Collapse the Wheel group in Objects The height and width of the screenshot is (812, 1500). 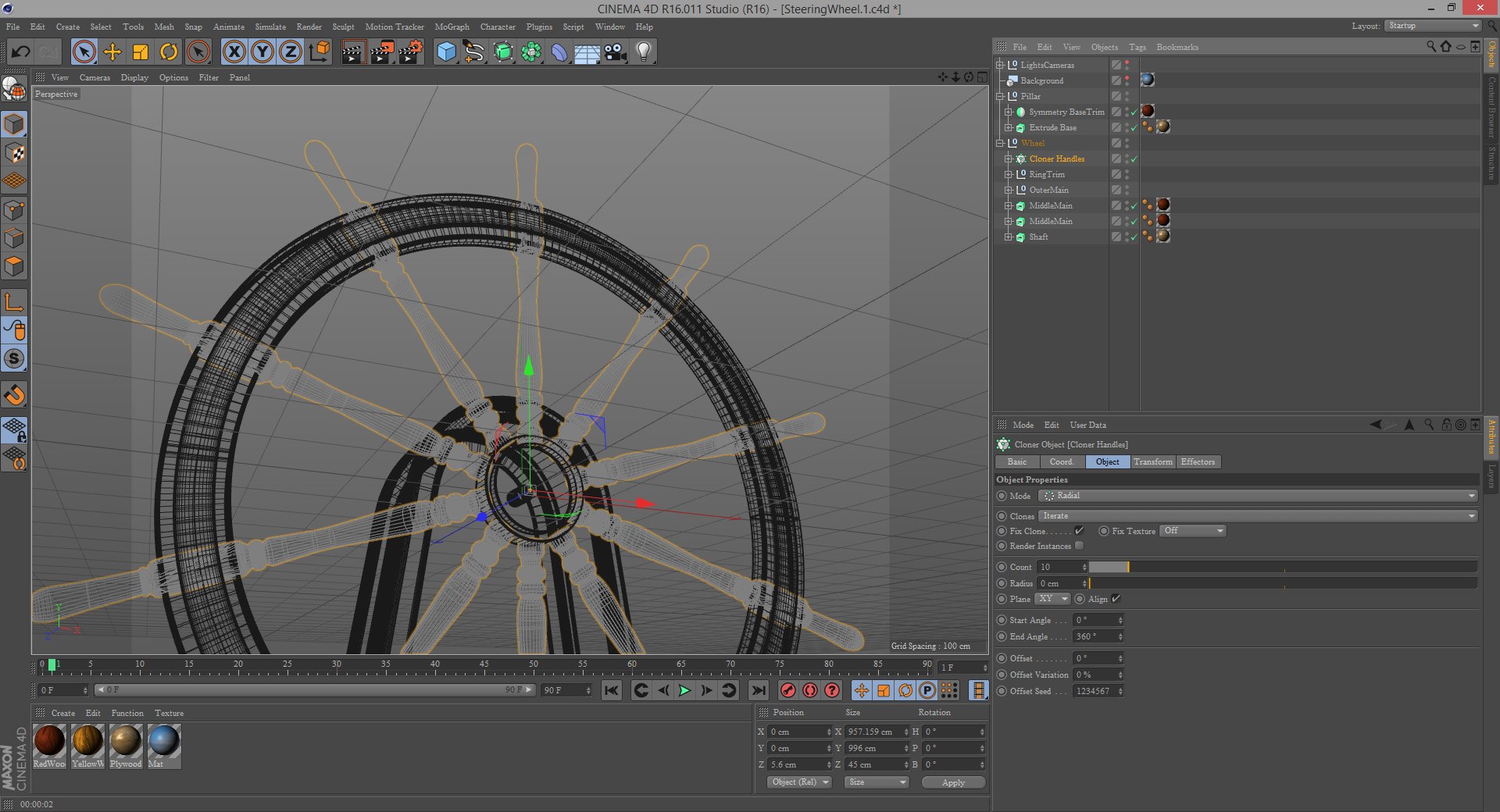tap(1000, 144)
